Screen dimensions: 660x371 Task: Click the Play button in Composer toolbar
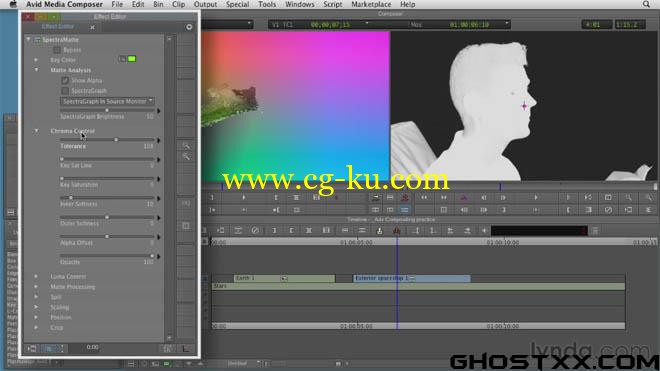pos(536,198)
